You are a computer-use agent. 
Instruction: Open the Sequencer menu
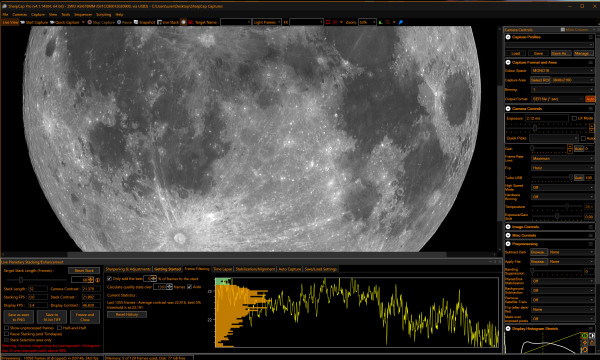(x=83, y=15)
